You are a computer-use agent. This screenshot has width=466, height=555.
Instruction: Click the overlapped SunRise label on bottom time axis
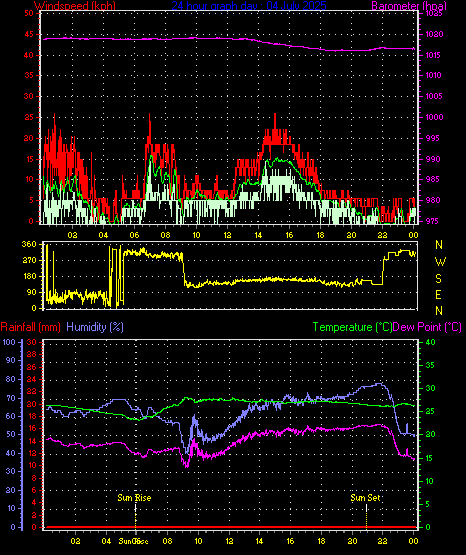[x=133, y=541]
